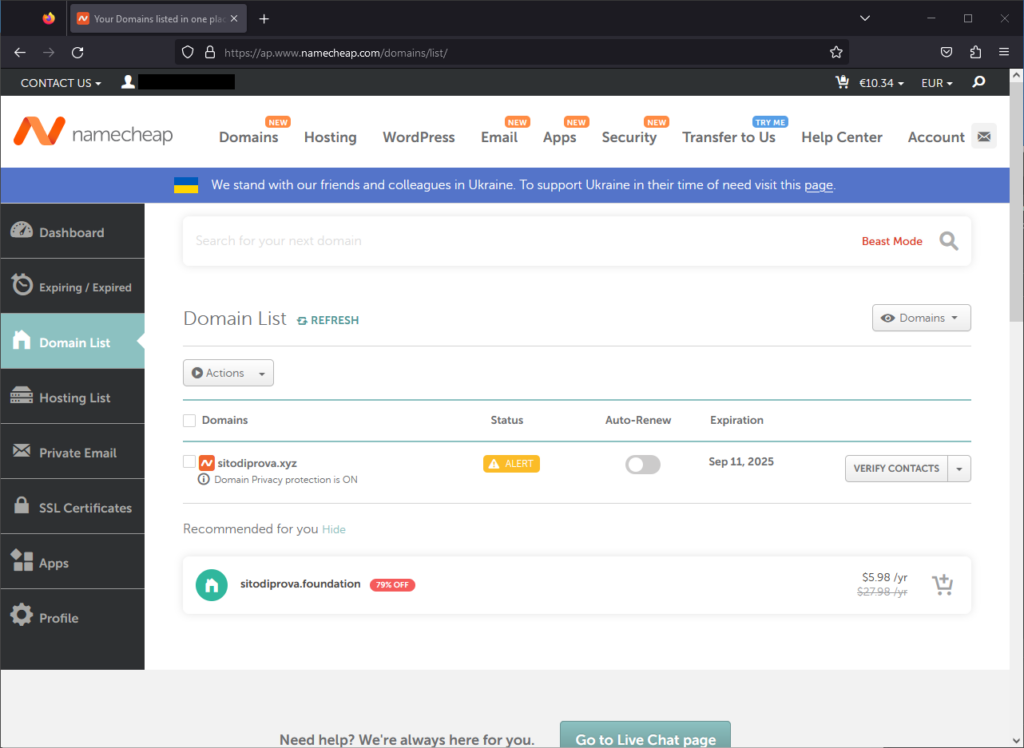This screenshot has height=748, width=1024.
Task: Click the user account icon in top bar
Action: point(128,82)
